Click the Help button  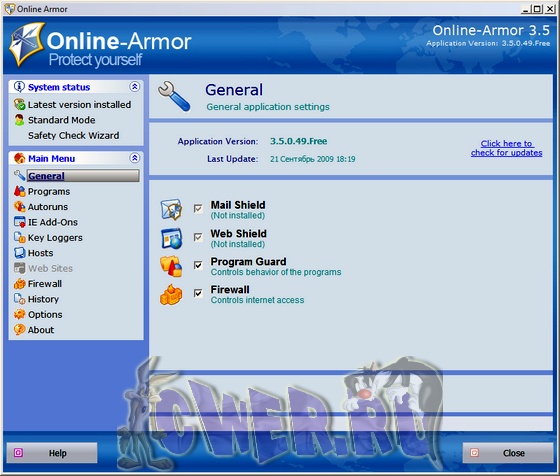52,453
